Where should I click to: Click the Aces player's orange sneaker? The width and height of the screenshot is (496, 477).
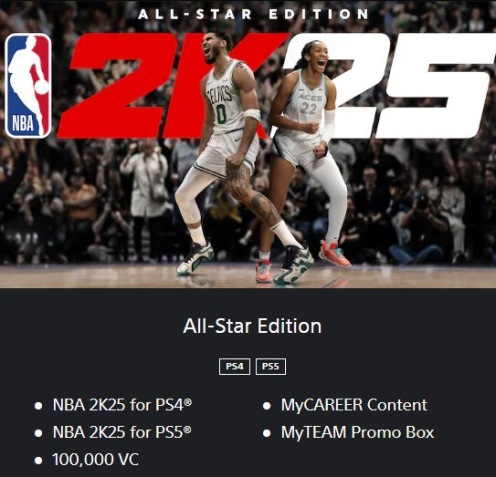click(x=334, y=254)
